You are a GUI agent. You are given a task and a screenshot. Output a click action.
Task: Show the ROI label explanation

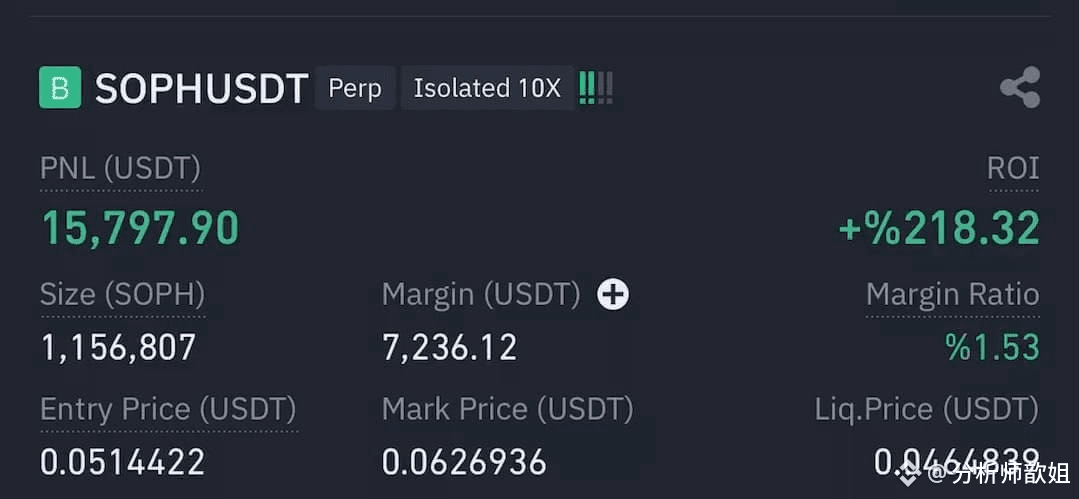pyautogui.click(x=1013, y=169)
